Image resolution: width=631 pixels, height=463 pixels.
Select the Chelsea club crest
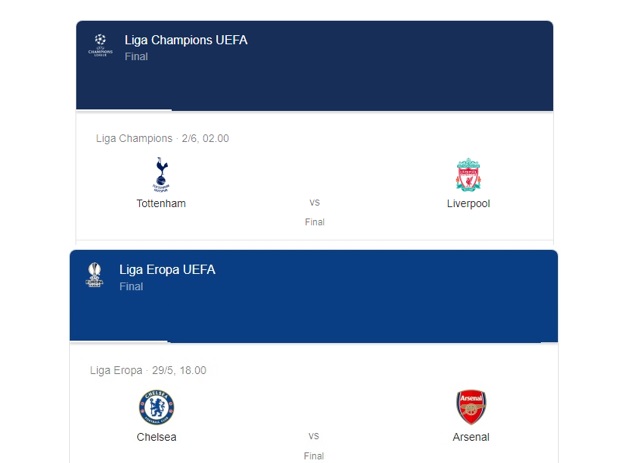point(156,407)
